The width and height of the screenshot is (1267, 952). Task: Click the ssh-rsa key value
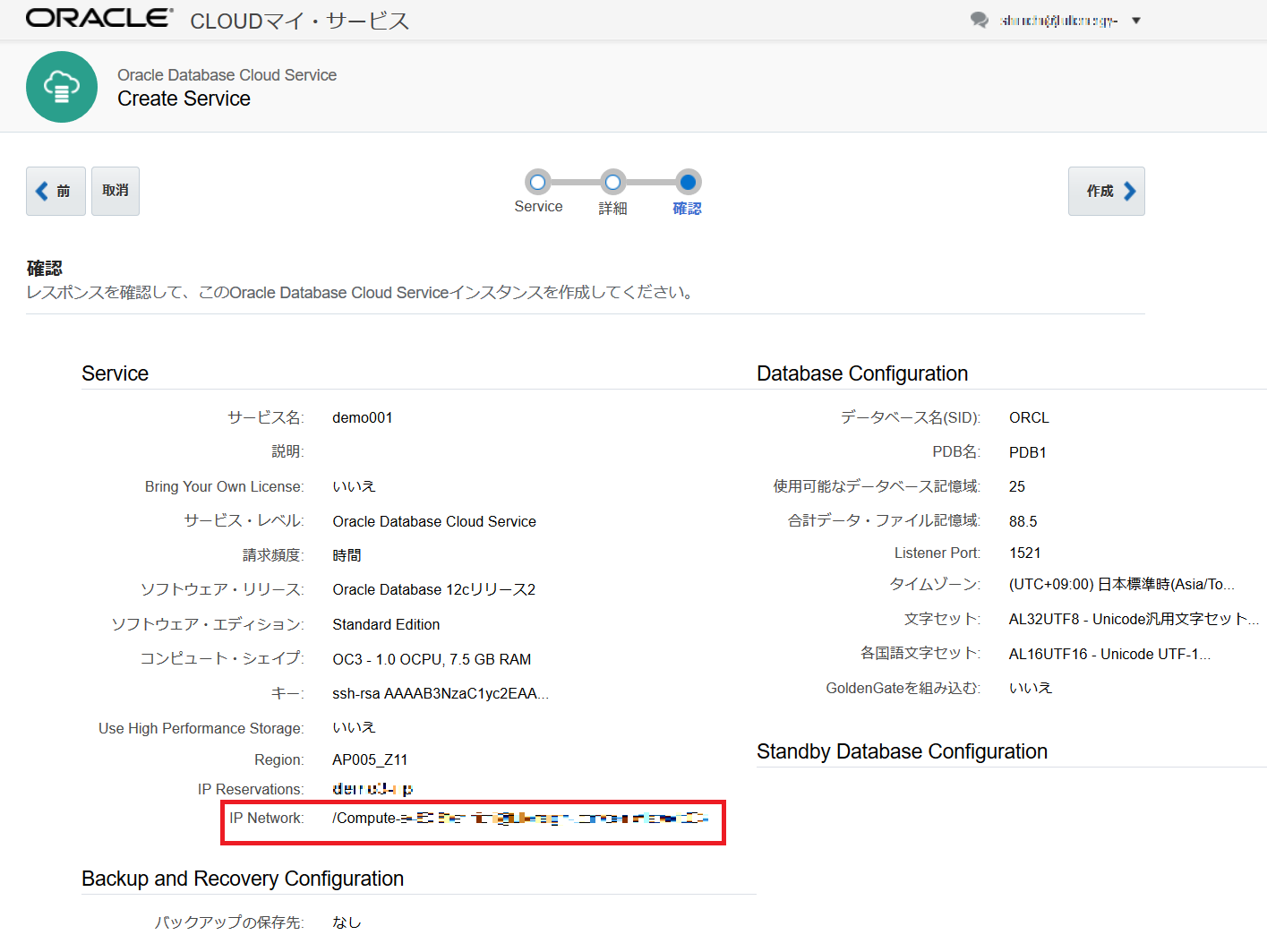coord(441,693)
